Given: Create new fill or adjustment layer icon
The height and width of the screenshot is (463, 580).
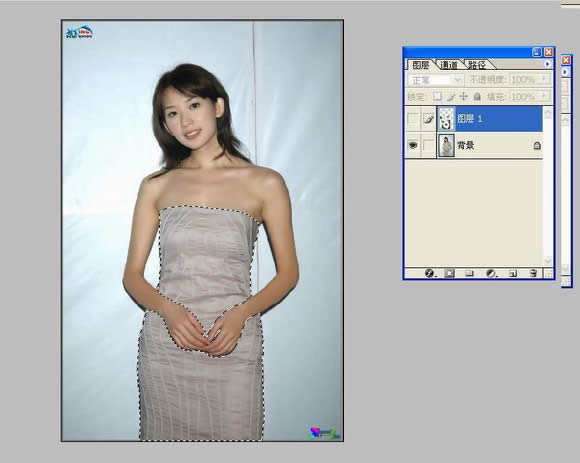Looking at the screenshot, I should (x=491, y=273).
